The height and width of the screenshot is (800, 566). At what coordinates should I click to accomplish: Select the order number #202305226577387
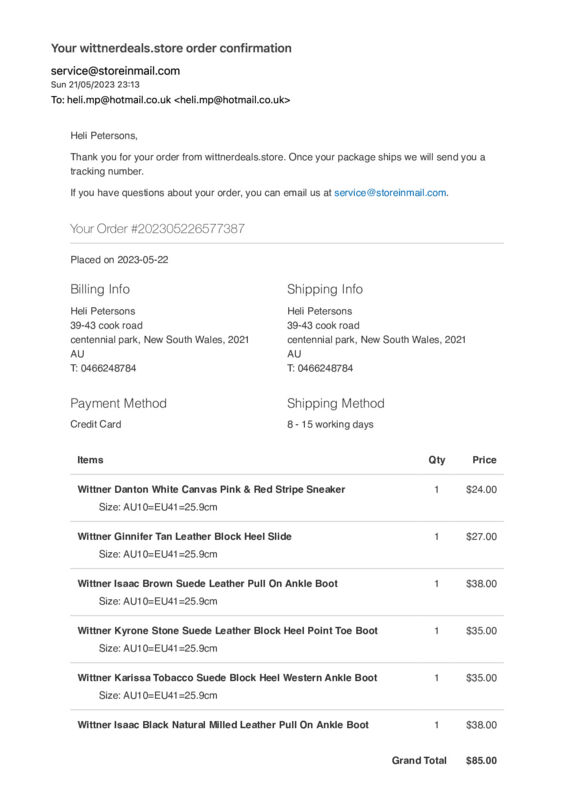click(188, 229)
